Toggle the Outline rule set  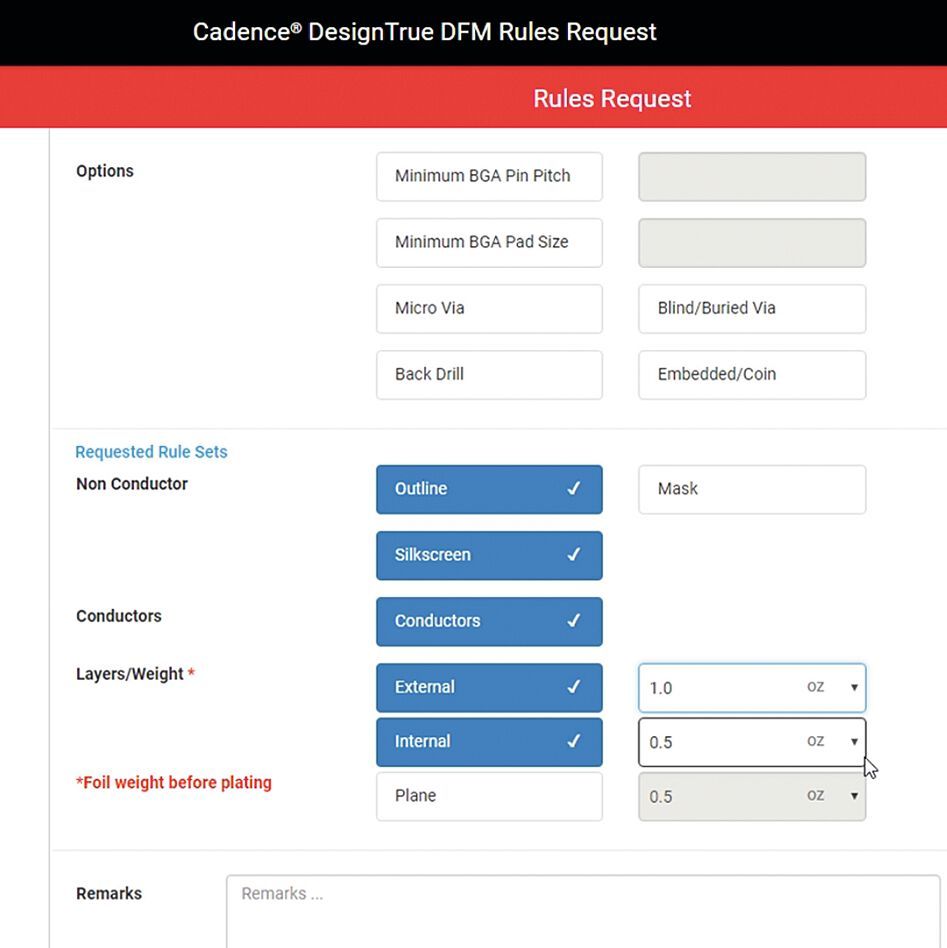(489, 489)
